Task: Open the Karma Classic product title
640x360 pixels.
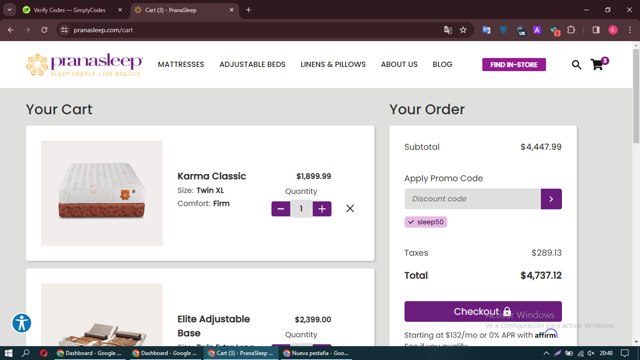Action: point(211,176)
